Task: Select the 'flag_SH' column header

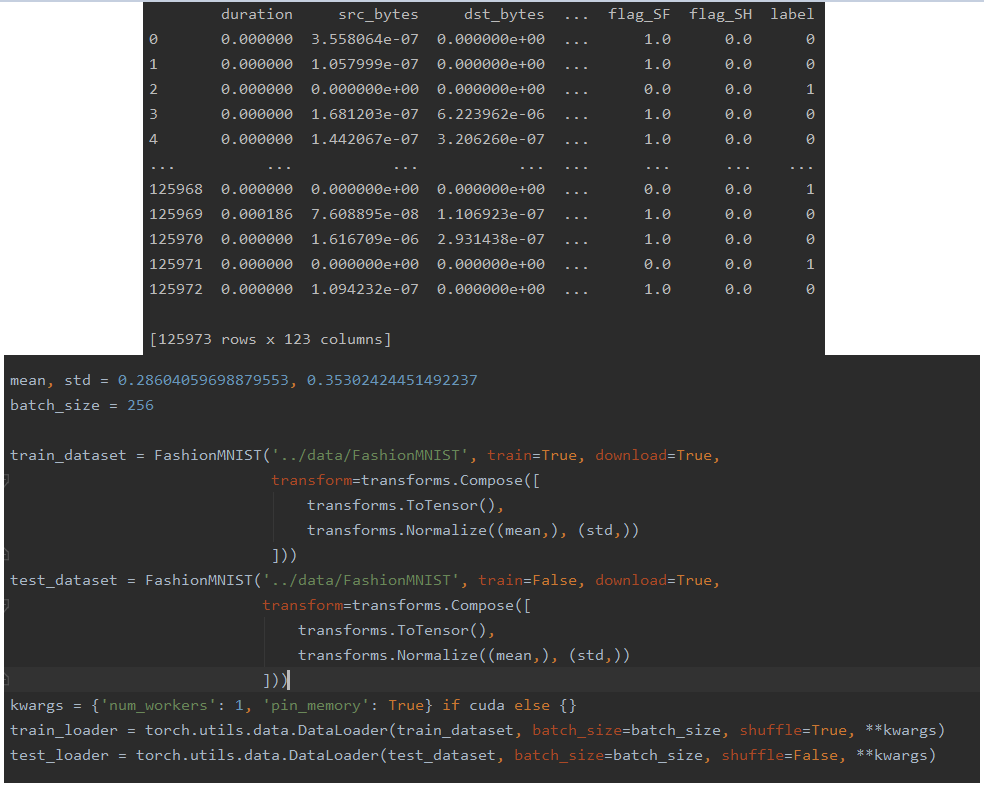Action: click(x=720, y=14)
